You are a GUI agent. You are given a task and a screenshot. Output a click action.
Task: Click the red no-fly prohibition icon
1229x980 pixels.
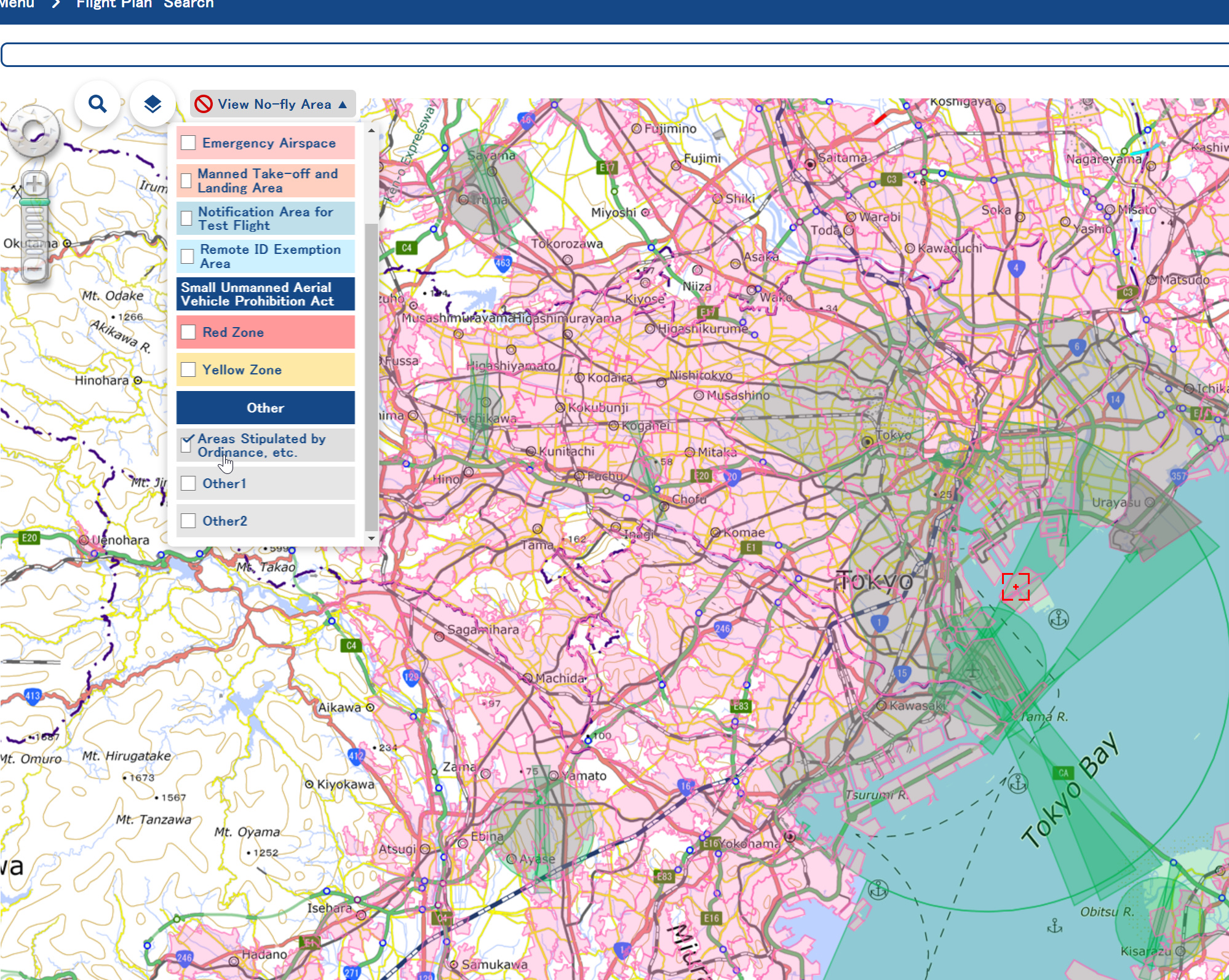click(204, 105)
